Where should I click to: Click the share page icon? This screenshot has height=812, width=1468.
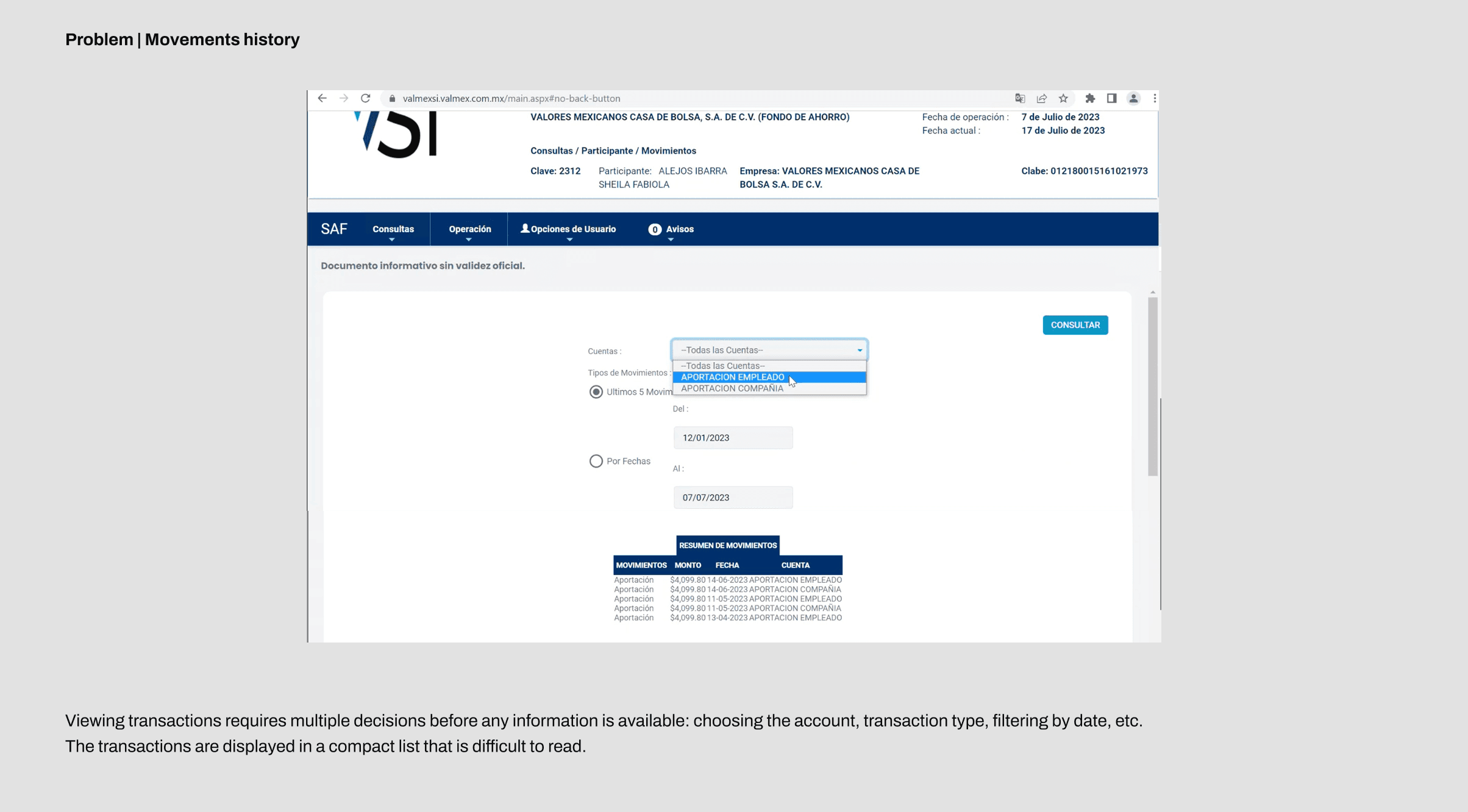click(x=1042, y=98)
